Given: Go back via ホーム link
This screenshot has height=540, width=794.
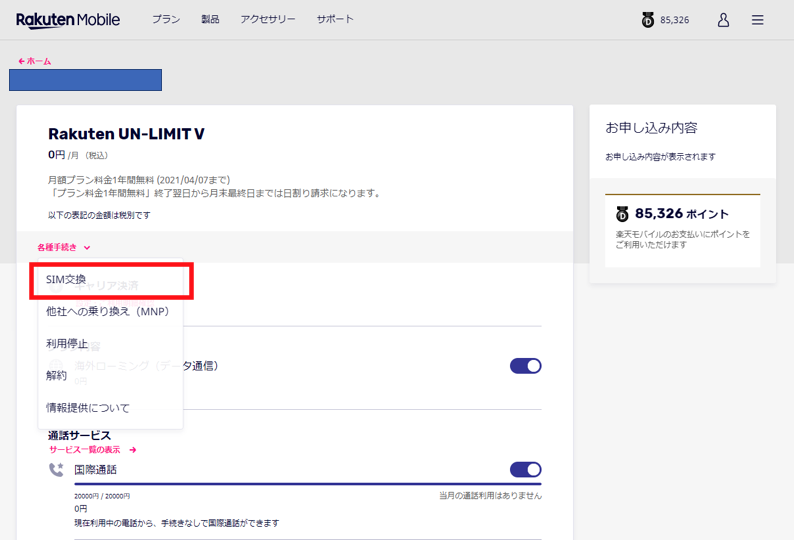Looking at the screenshot, I should [35, 61].
